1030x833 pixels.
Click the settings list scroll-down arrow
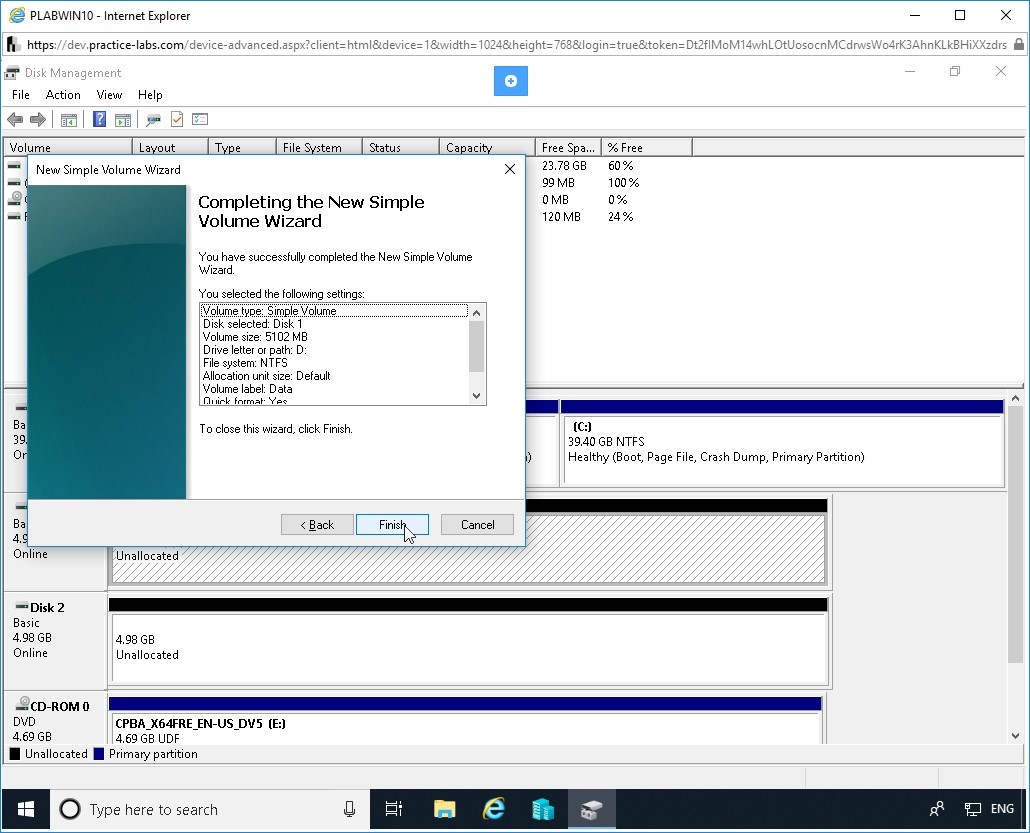(477, 395)
